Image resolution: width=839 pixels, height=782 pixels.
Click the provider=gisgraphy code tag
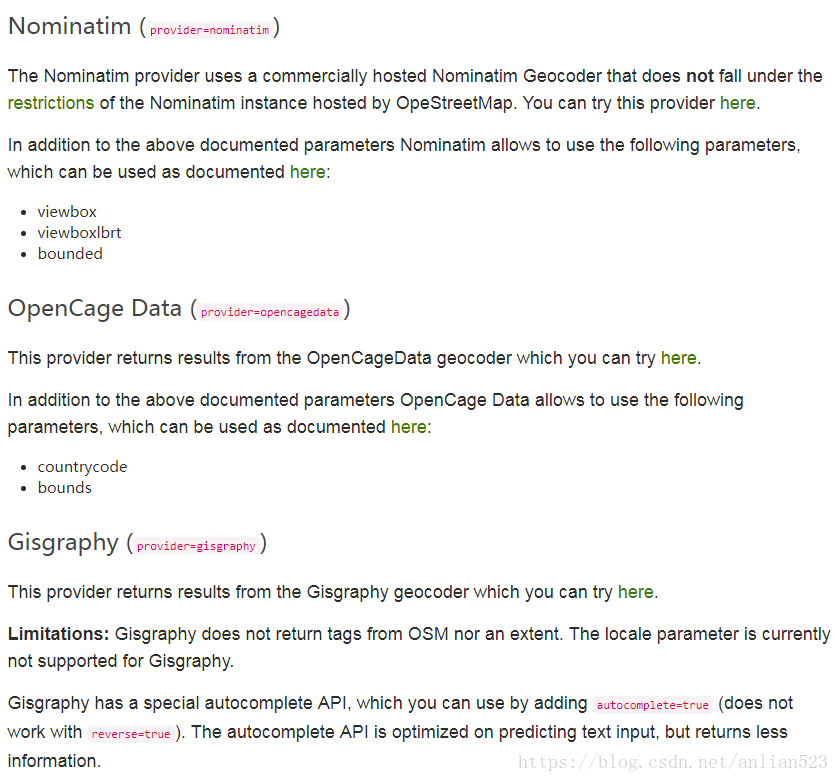pos(197,546)
